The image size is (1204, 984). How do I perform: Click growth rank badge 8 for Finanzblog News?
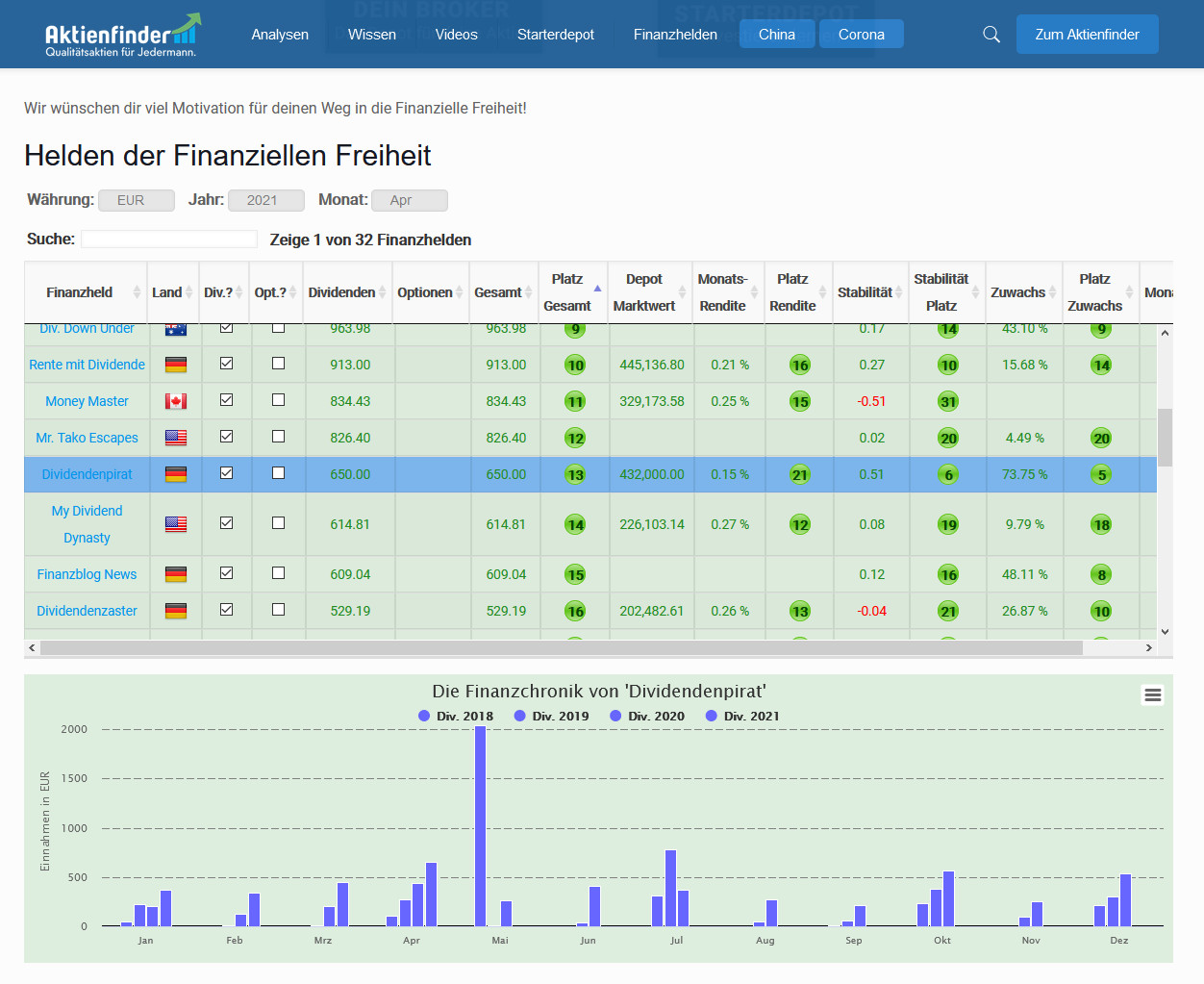(1101, 574)
